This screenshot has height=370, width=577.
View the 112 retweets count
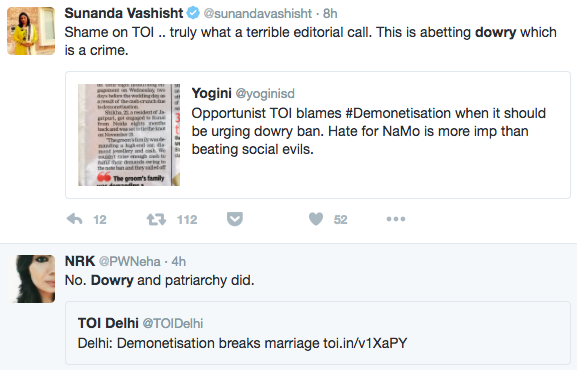187,220
